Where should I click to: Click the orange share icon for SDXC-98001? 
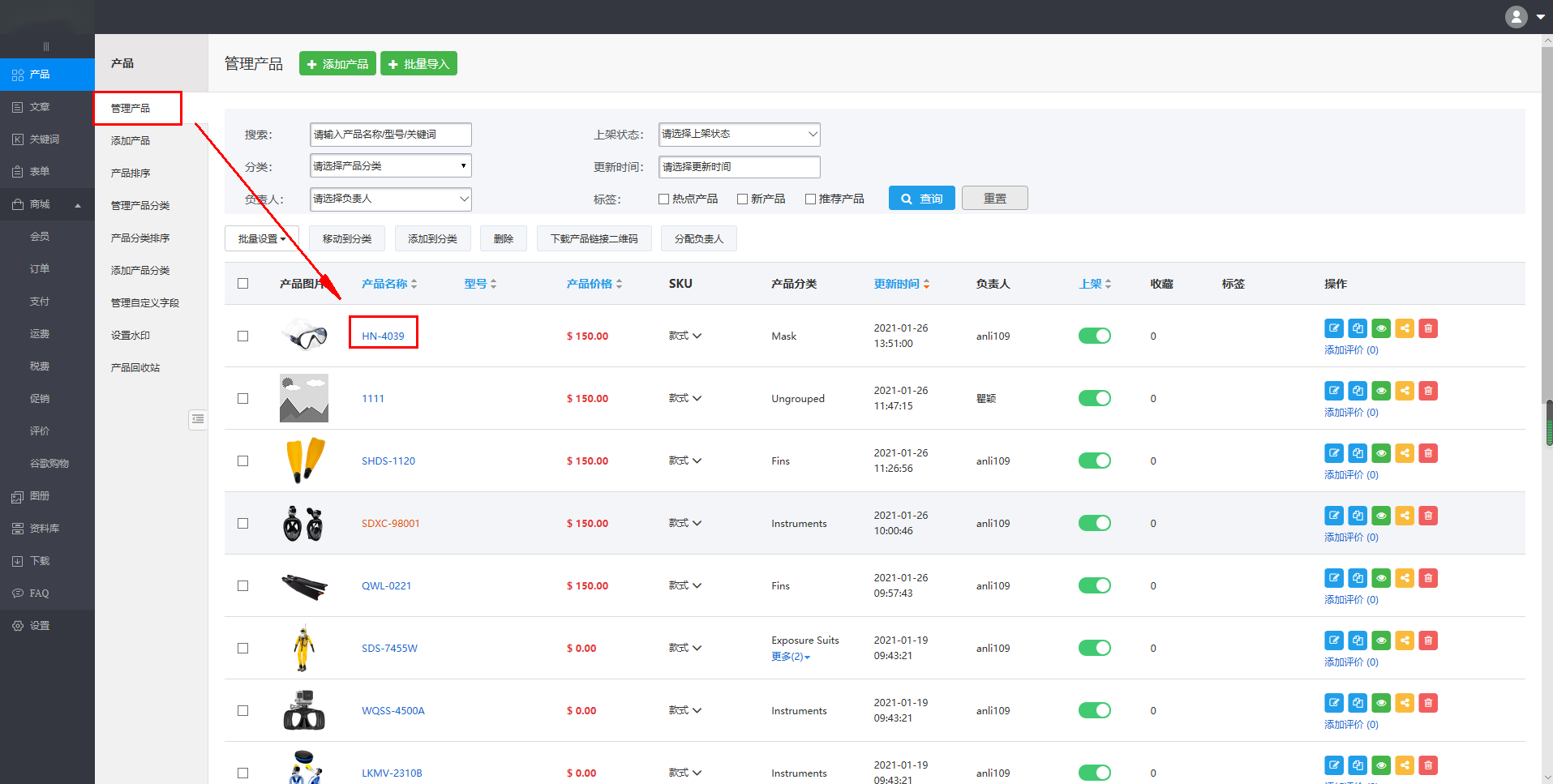(x=1405, y=516)
